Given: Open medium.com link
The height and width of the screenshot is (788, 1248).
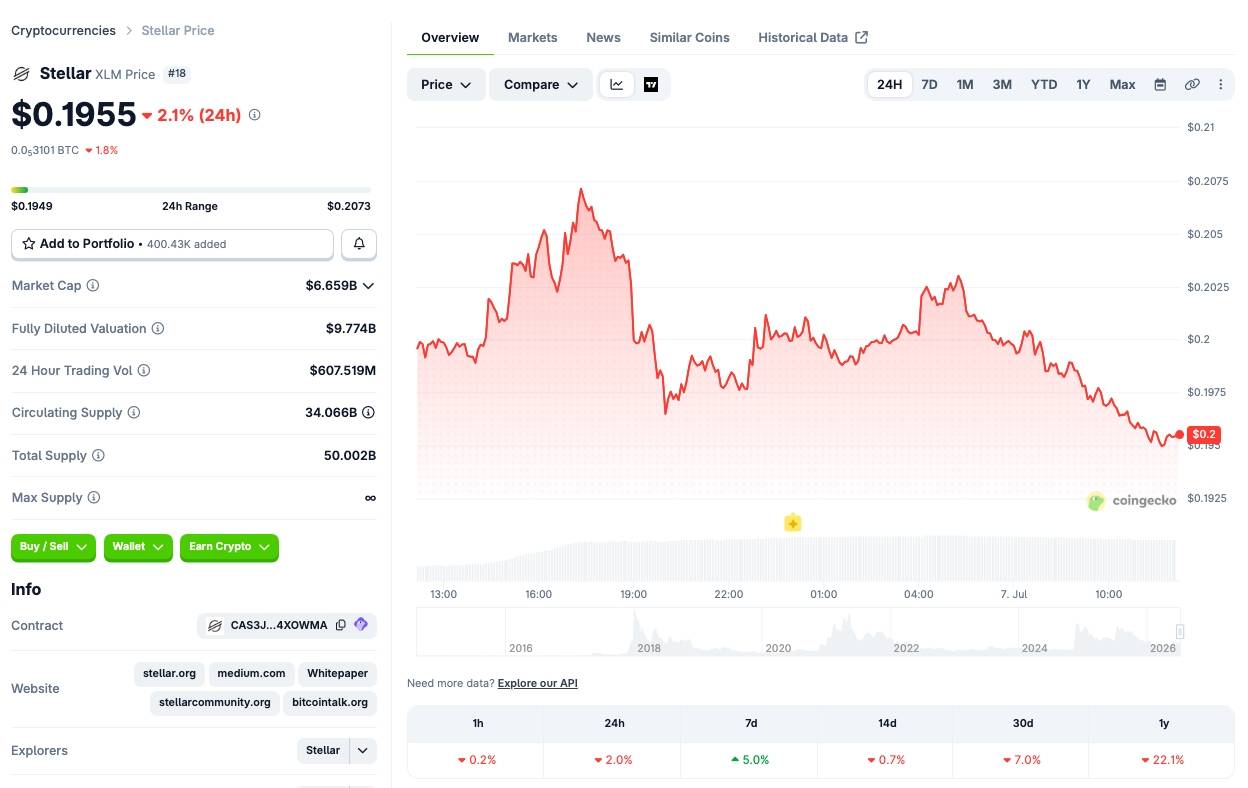Looking at the screenshot, I should click(x=252, y=674).
